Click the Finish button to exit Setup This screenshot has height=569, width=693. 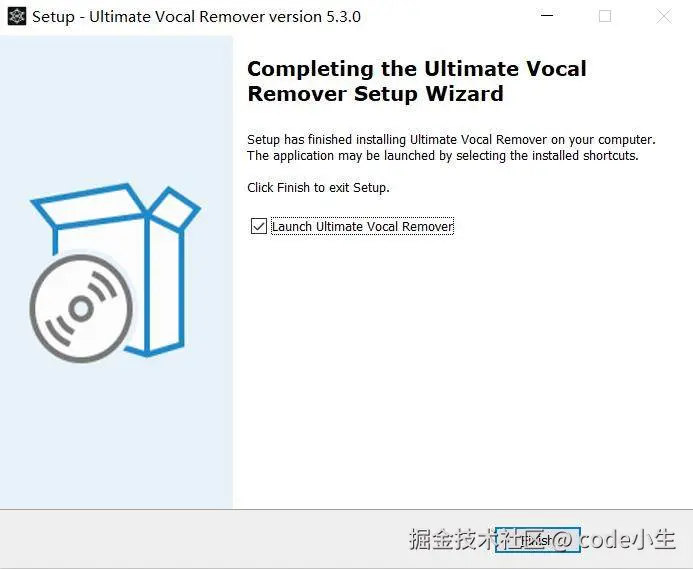pyautogui.click(x=537, y=540)
